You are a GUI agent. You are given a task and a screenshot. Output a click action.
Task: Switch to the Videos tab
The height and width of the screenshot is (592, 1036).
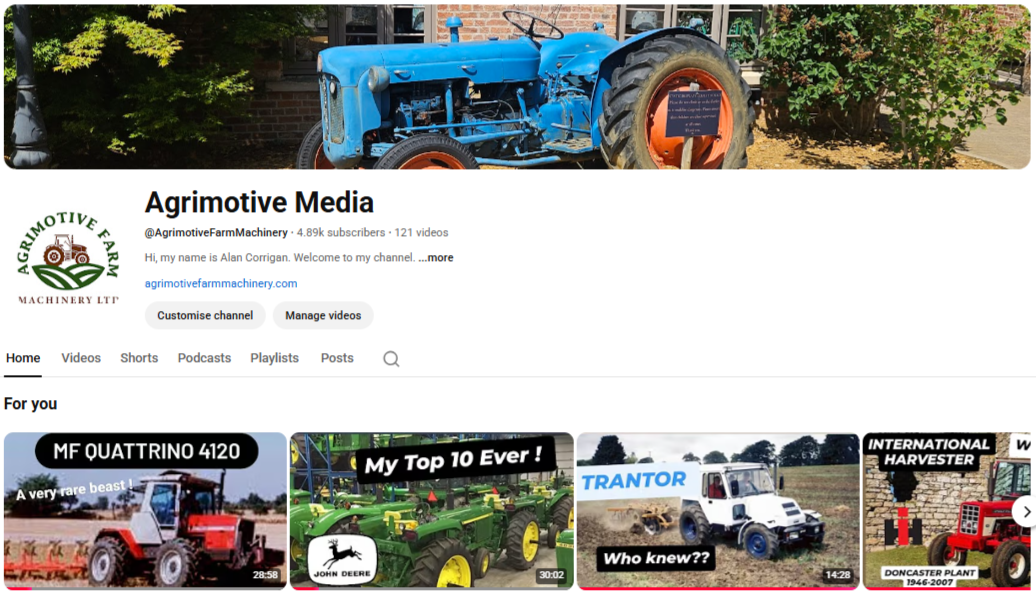click(x=81, y=358)
